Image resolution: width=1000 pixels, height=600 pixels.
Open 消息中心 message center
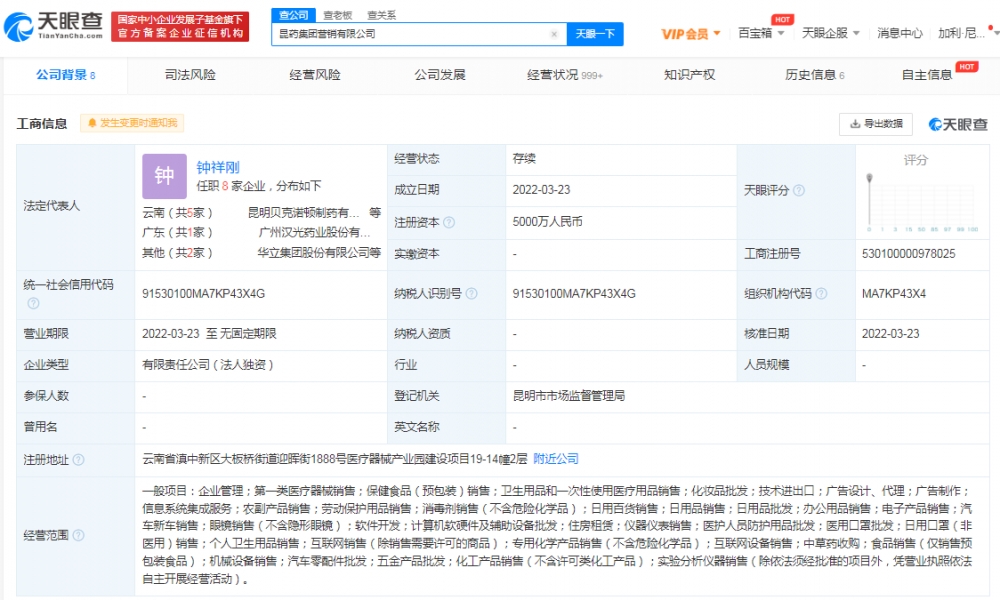(x=899, y=33)
